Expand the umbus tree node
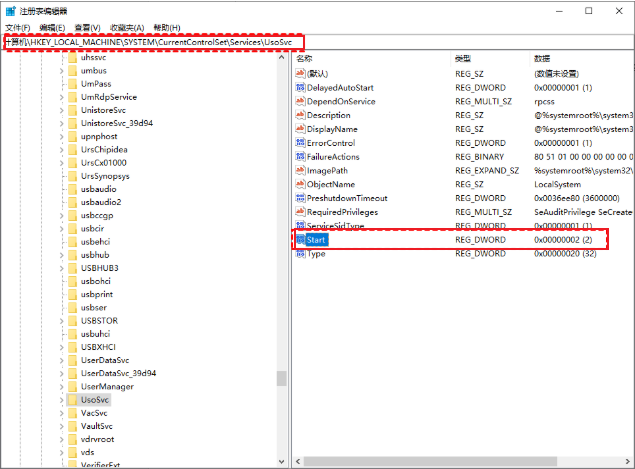The width and height of the screenshot is (635, 469). point(62,71)
